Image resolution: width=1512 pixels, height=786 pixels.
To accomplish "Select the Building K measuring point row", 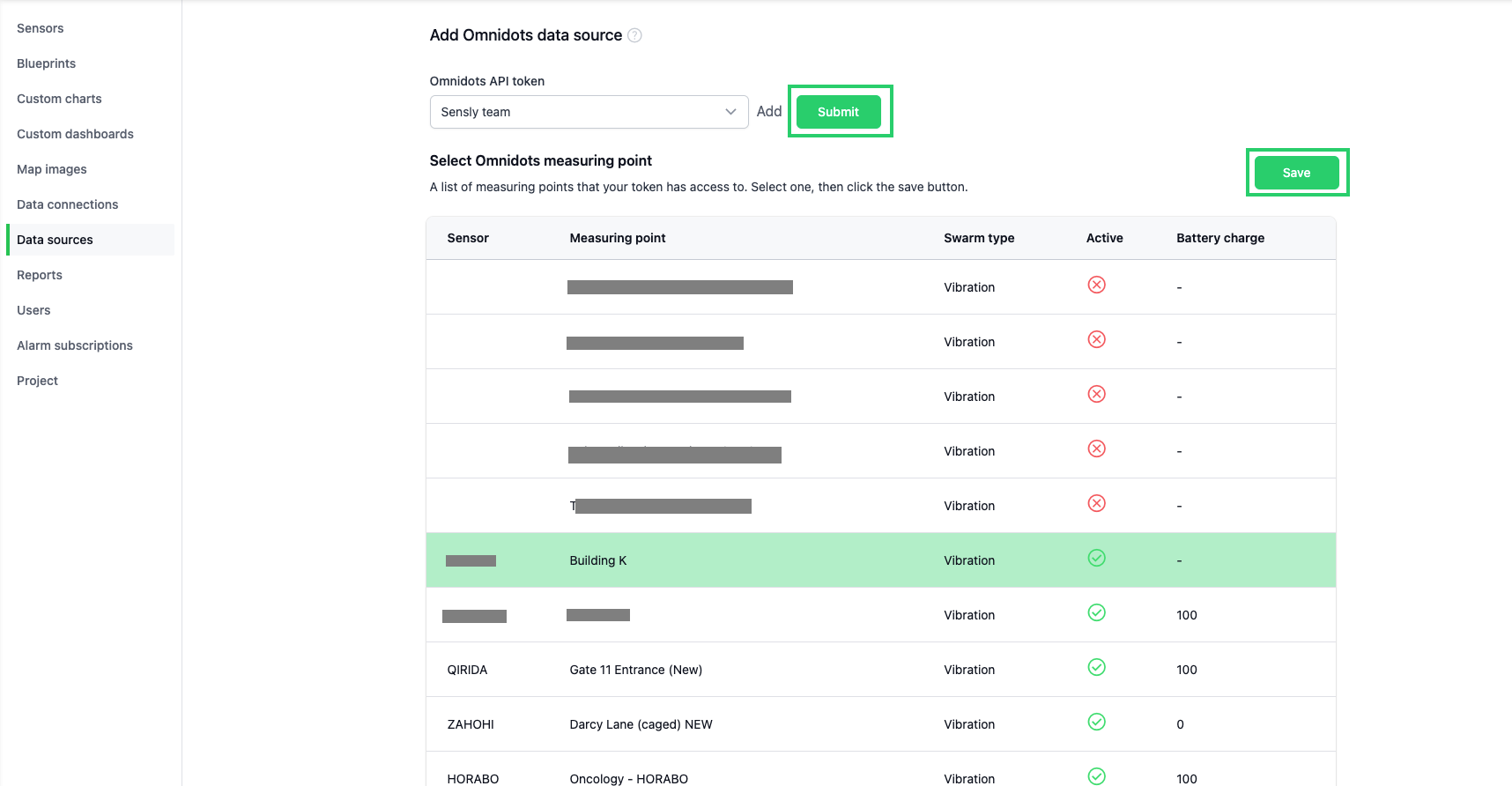I will tap(881, 560).
